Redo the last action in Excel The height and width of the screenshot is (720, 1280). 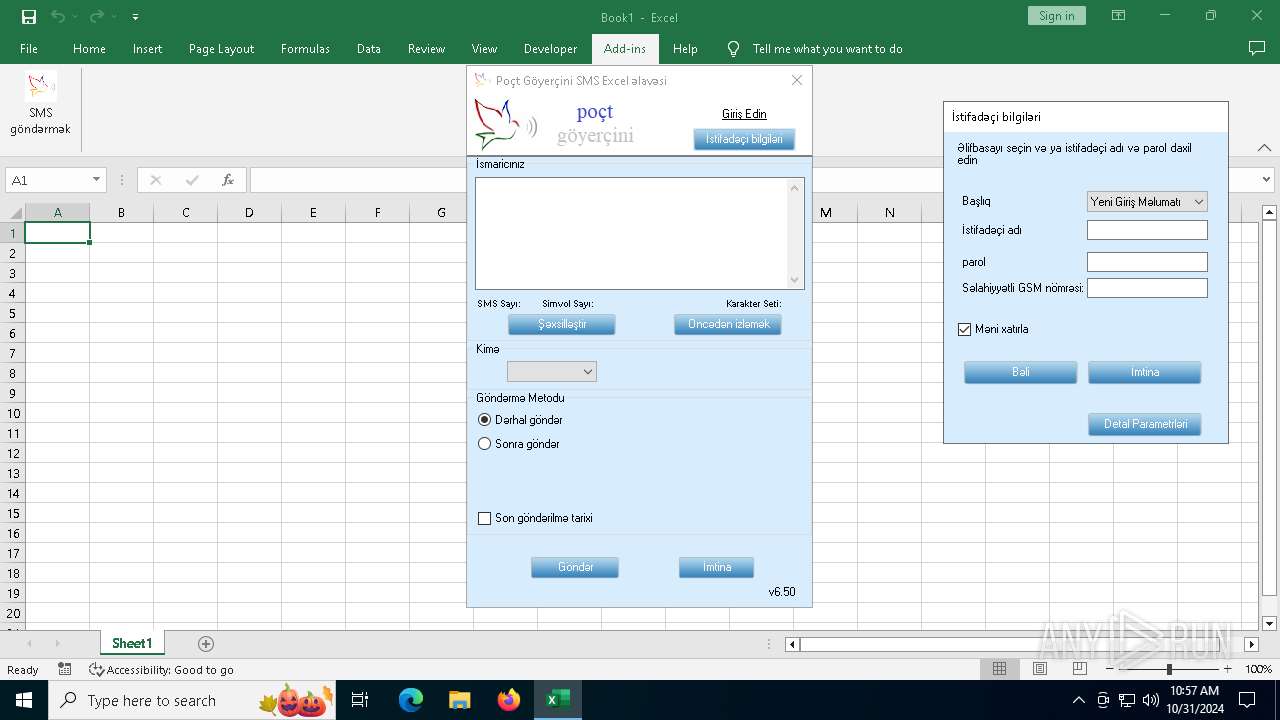(x=96, y=17)
